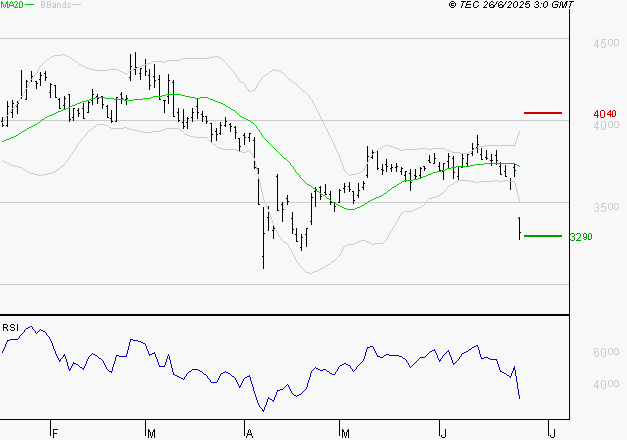627x440 pixels.
Task: Select the July 'J' time axis marker
Action: click(x=552, y=433)
